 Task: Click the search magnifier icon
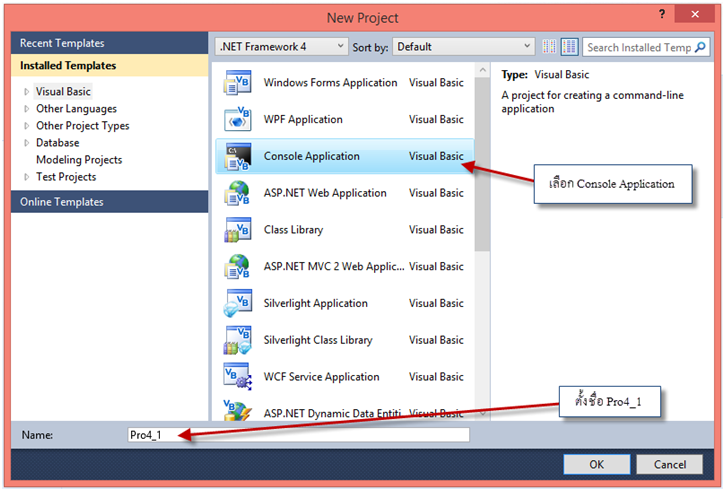click(x=701, y=47)
